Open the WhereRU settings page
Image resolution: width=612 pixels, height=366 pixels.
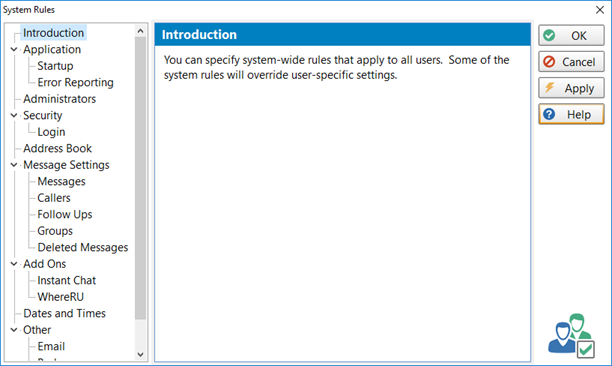tap(60, 297)
